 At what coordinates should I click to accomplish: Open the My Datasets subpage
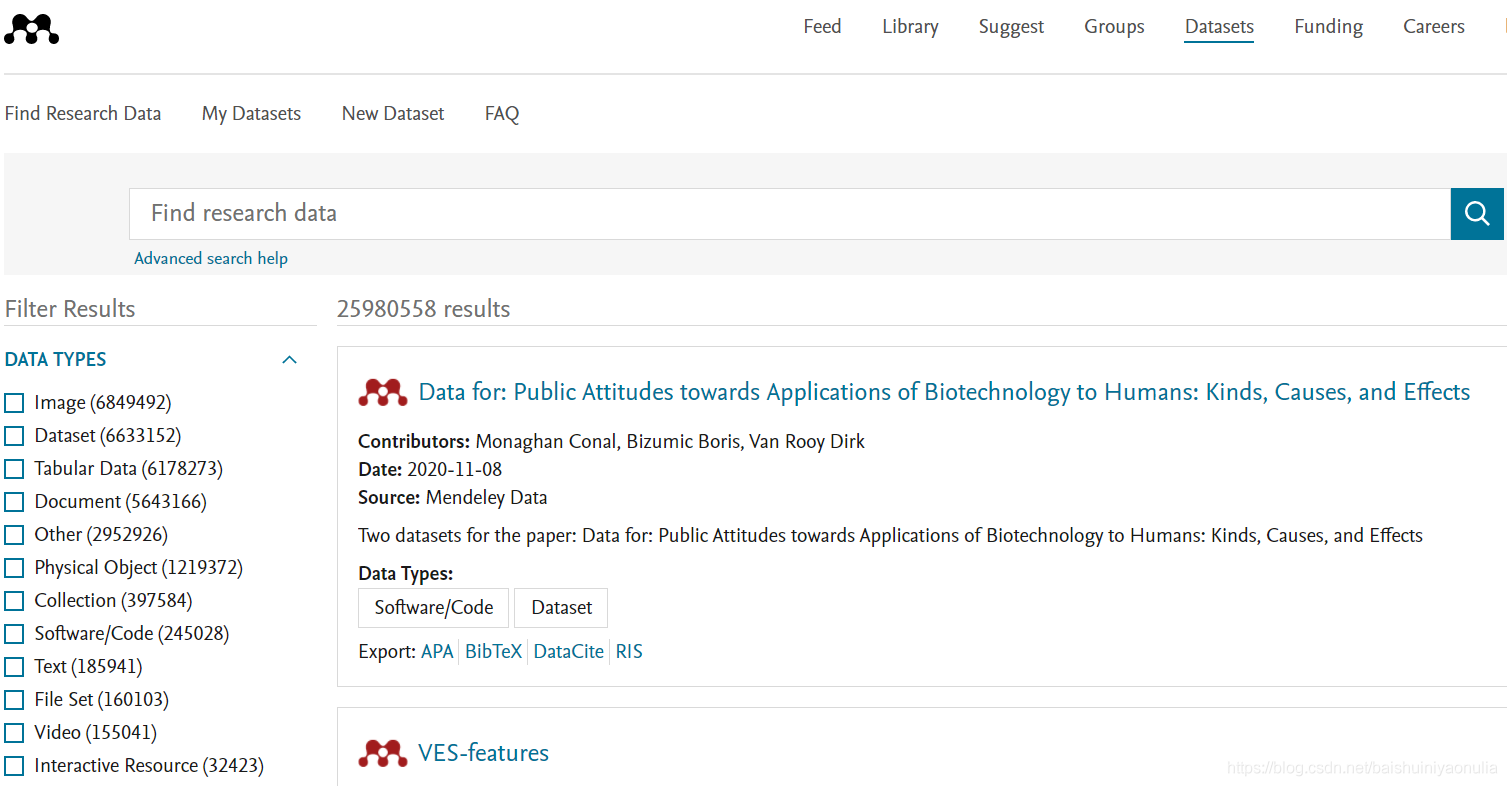pyautogui.click(x=251, y=114)
